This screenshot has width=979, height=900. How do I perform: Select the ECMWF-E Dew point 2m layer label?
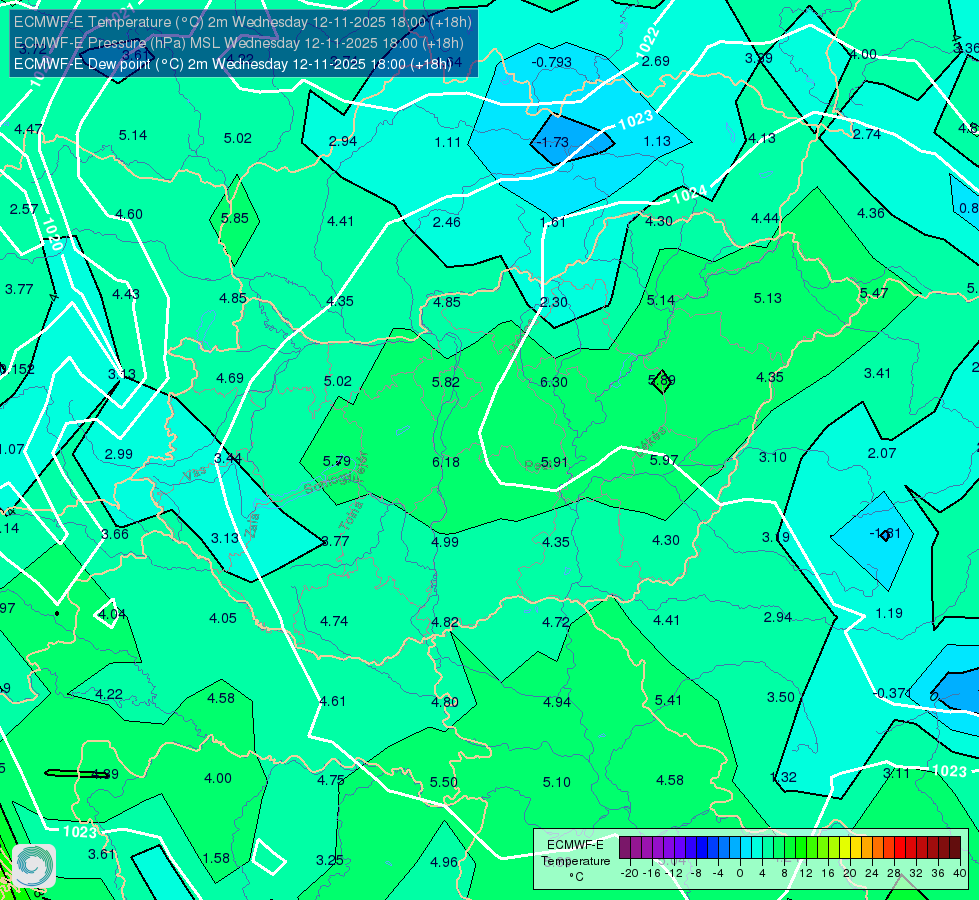click(x=233, y=64)
